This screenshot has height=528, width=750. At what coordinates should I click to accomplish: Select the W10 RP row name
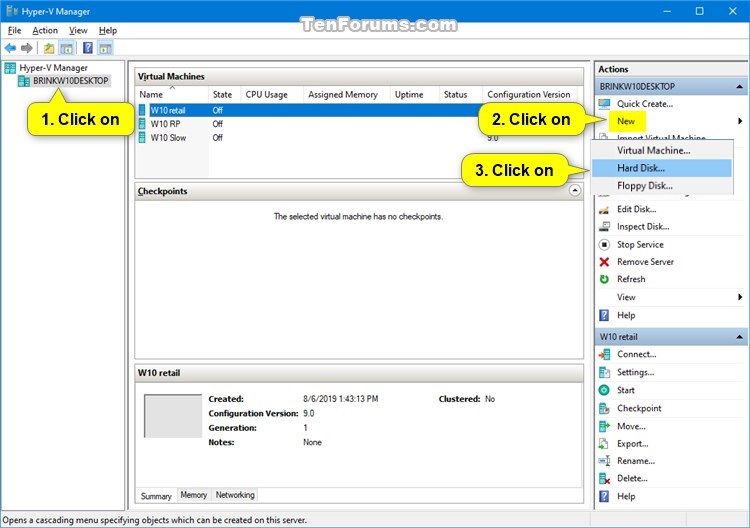point(165,124)
